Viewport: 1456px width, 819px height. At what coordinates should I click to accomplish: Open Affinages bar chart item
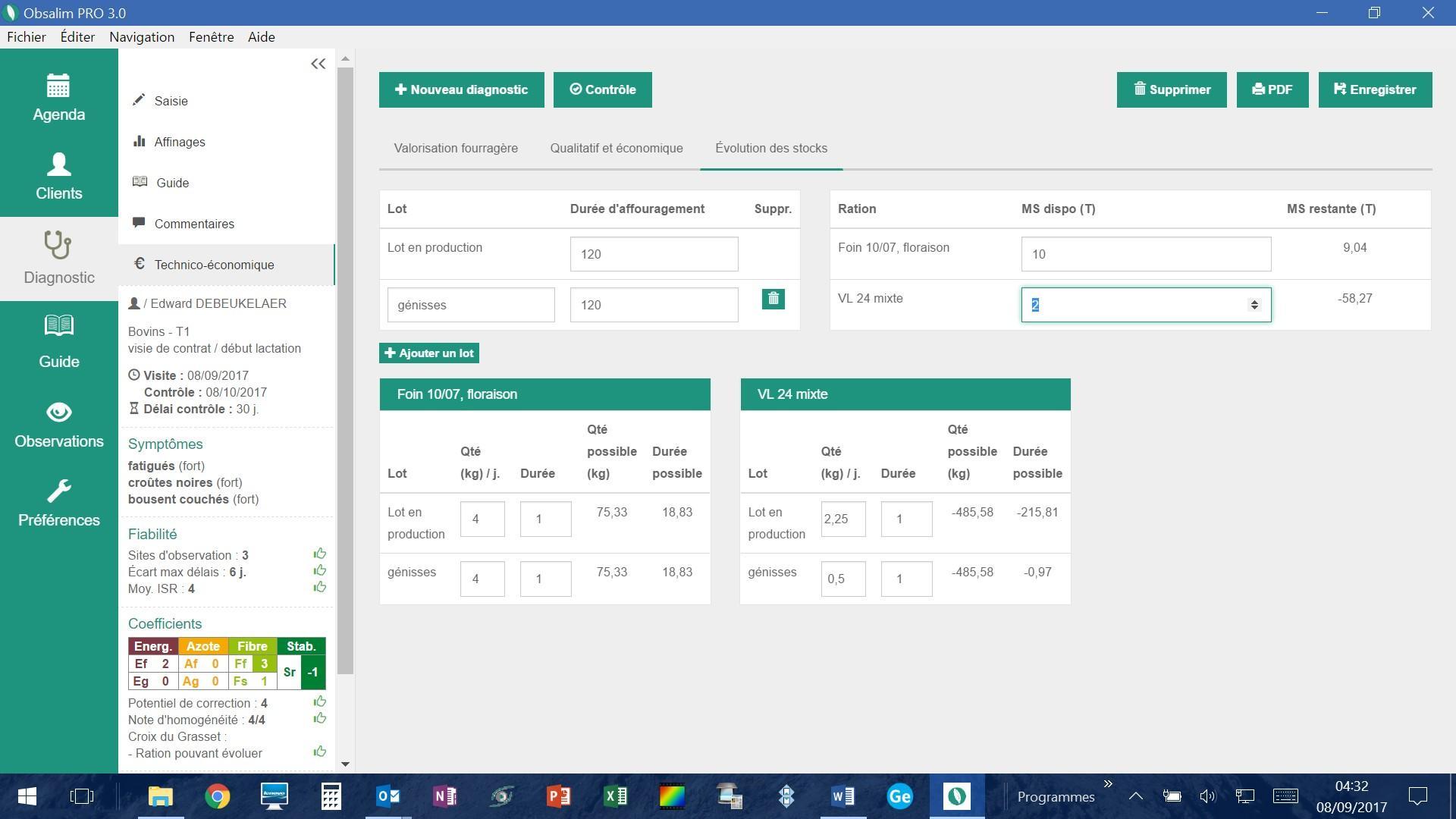point(179,142)
